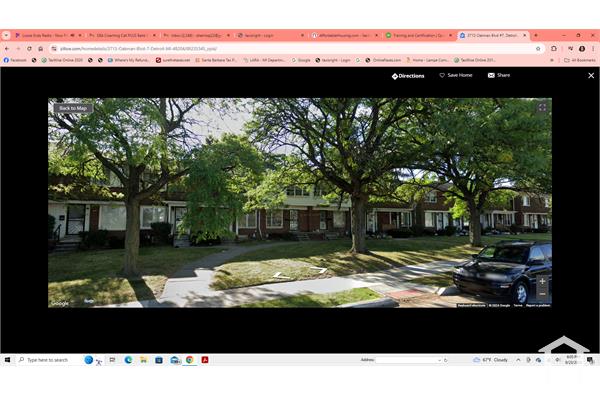Image resolution: width=600 pixels, height=395 pixels.
Task: Click the Windows search box
Action: [47, 360]
